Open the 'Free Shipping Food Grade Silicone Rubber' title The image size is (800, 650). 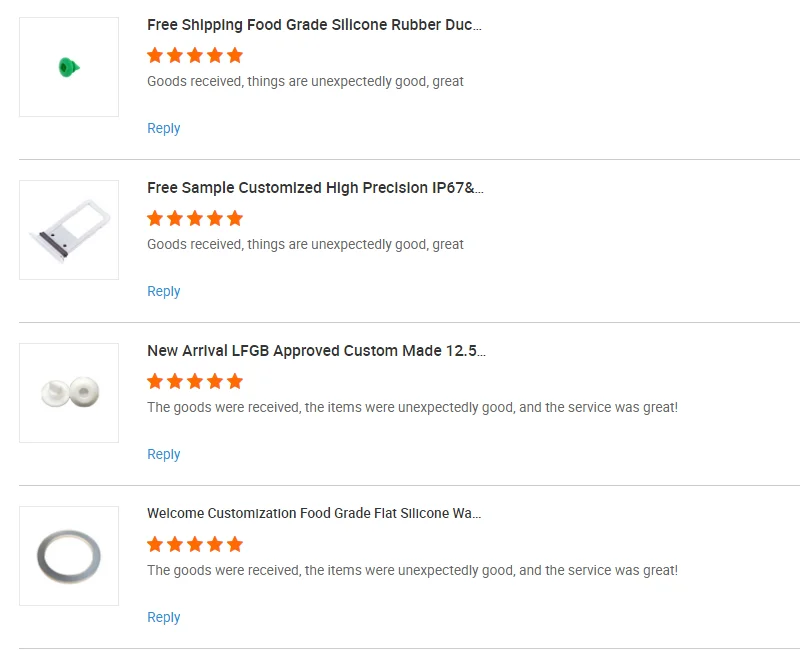click(x=314, y=25)
